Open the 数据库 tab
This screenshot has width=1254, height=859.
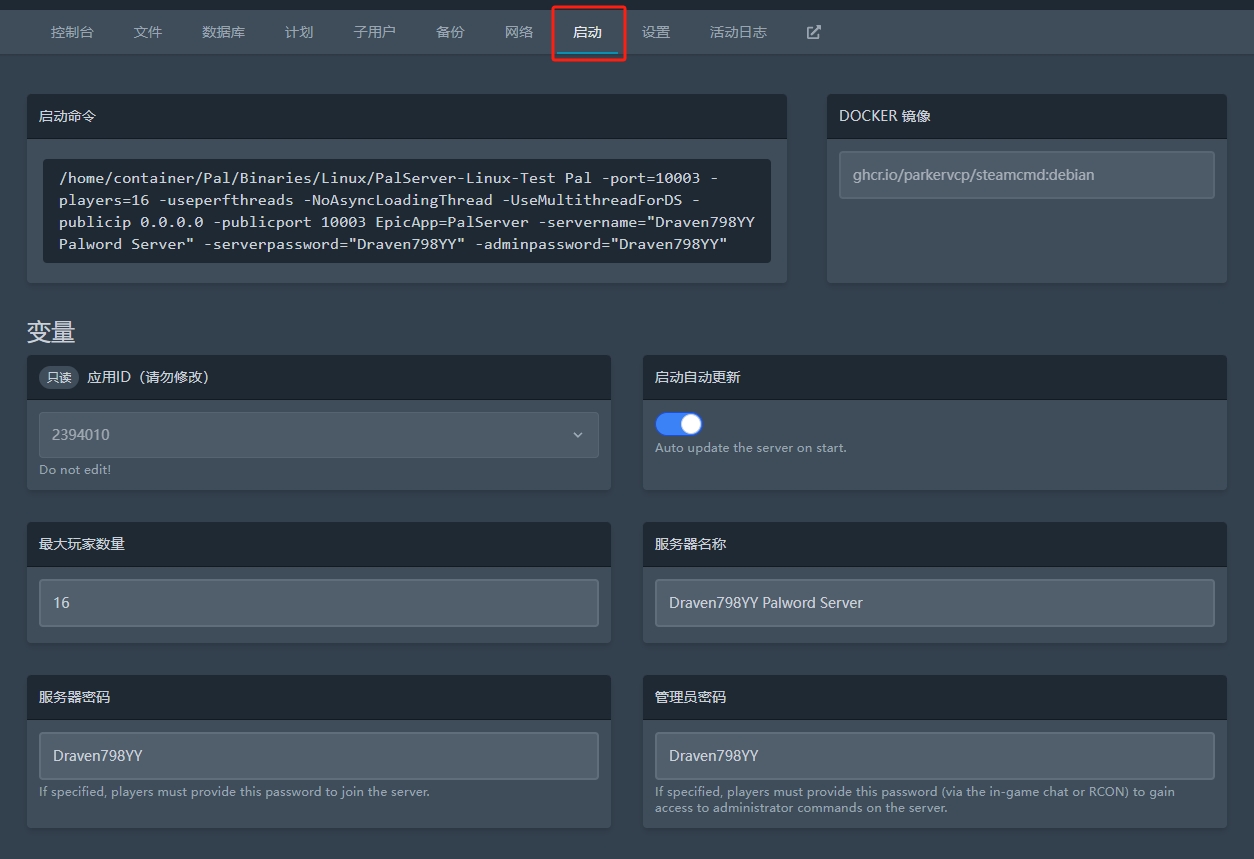coord(223,32)
